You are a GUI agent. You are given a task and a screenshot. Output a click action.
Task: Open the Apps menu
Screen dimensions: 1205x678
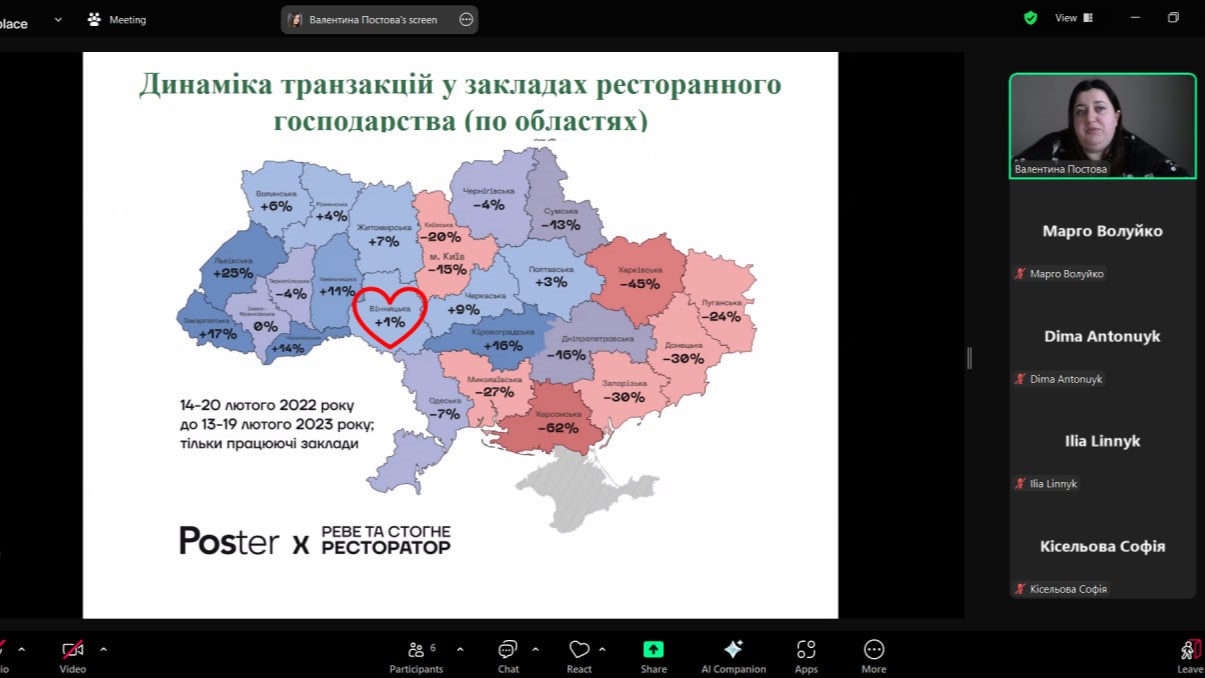point(806,655)
